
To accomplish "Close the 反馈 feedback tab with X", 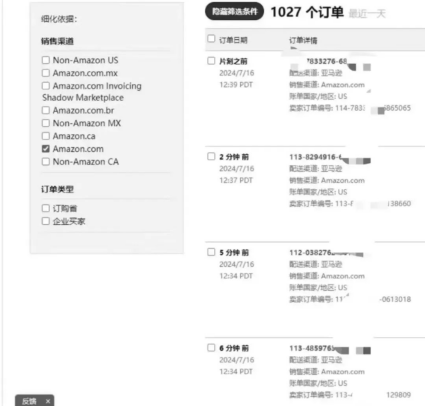I will (48, 401).
